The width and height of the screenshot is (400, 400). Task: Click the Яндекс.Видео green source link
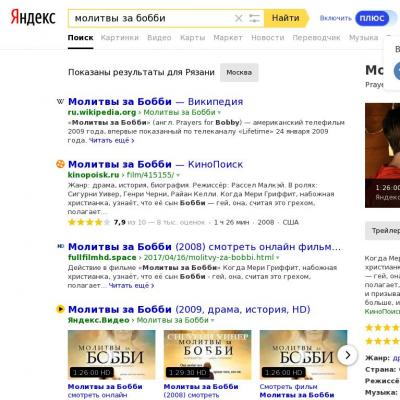(x=98, y=320)
